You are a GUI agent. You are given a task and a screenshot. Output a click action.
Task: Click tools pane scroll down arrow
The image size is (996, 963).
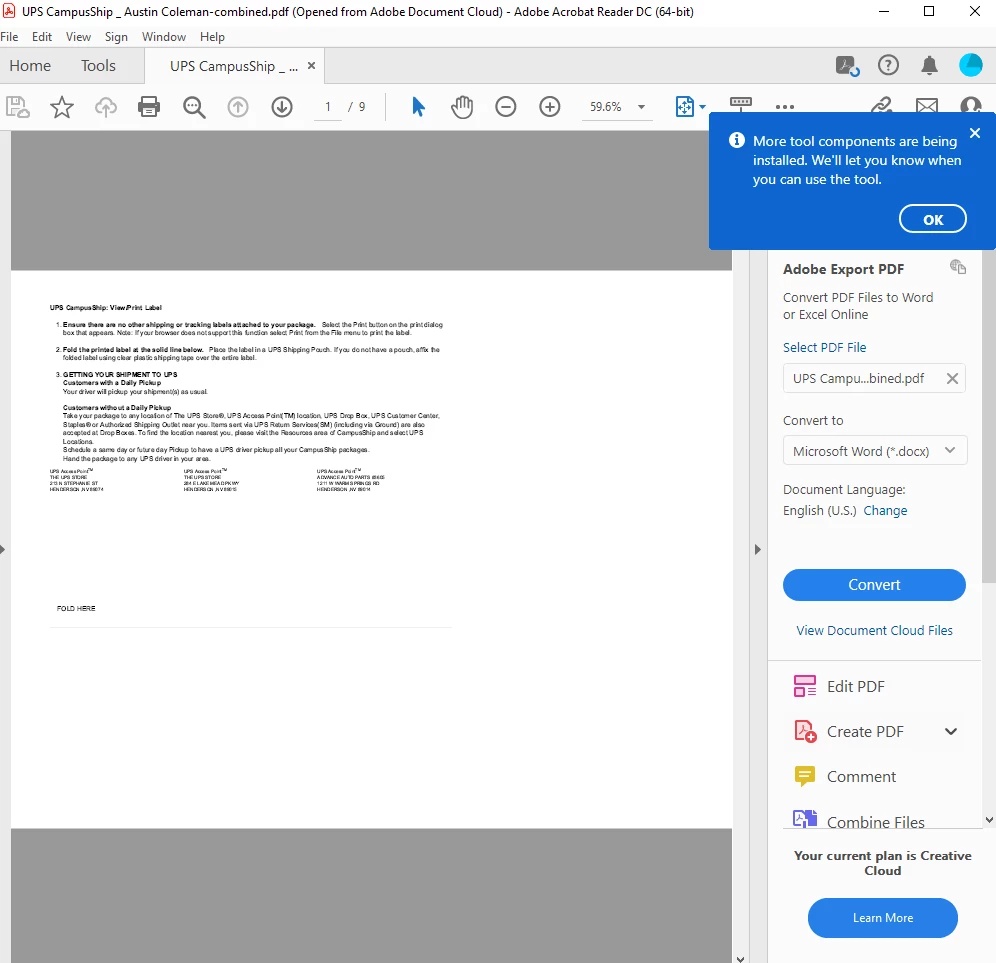(x=989, y=820)
